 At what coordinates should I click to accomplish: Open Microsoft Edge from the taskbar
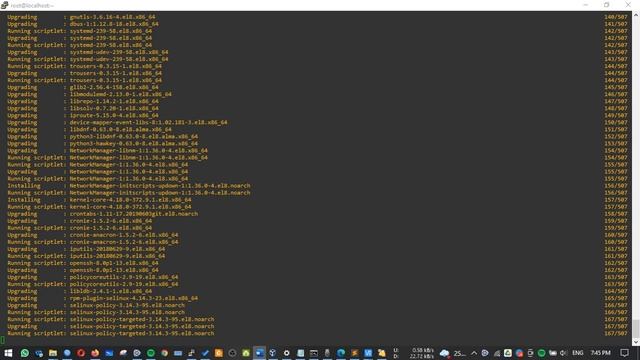pyautogui.click(x=341, y=353)
